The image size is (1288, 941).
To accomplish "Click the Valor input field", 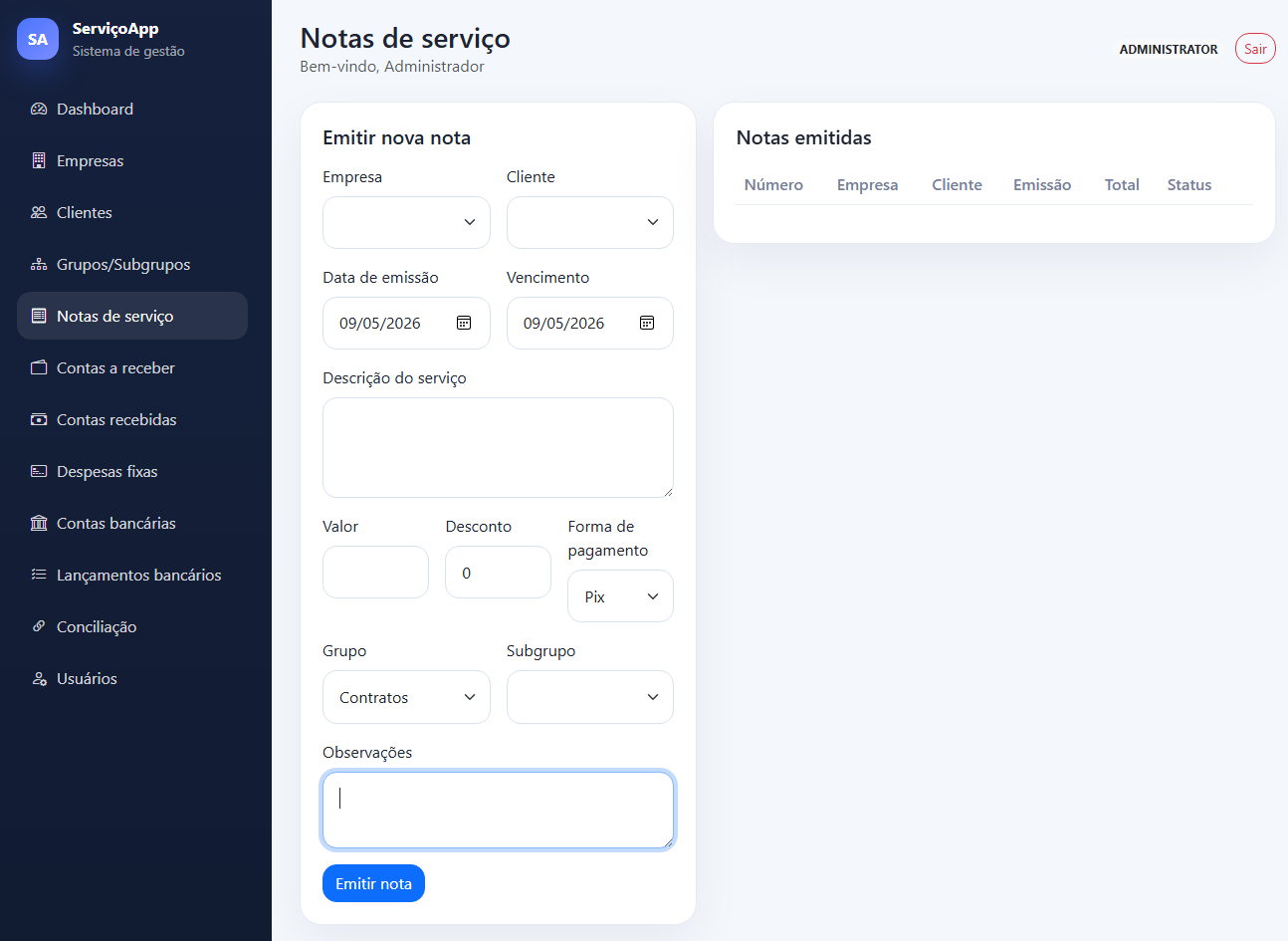I will point(375,573).
